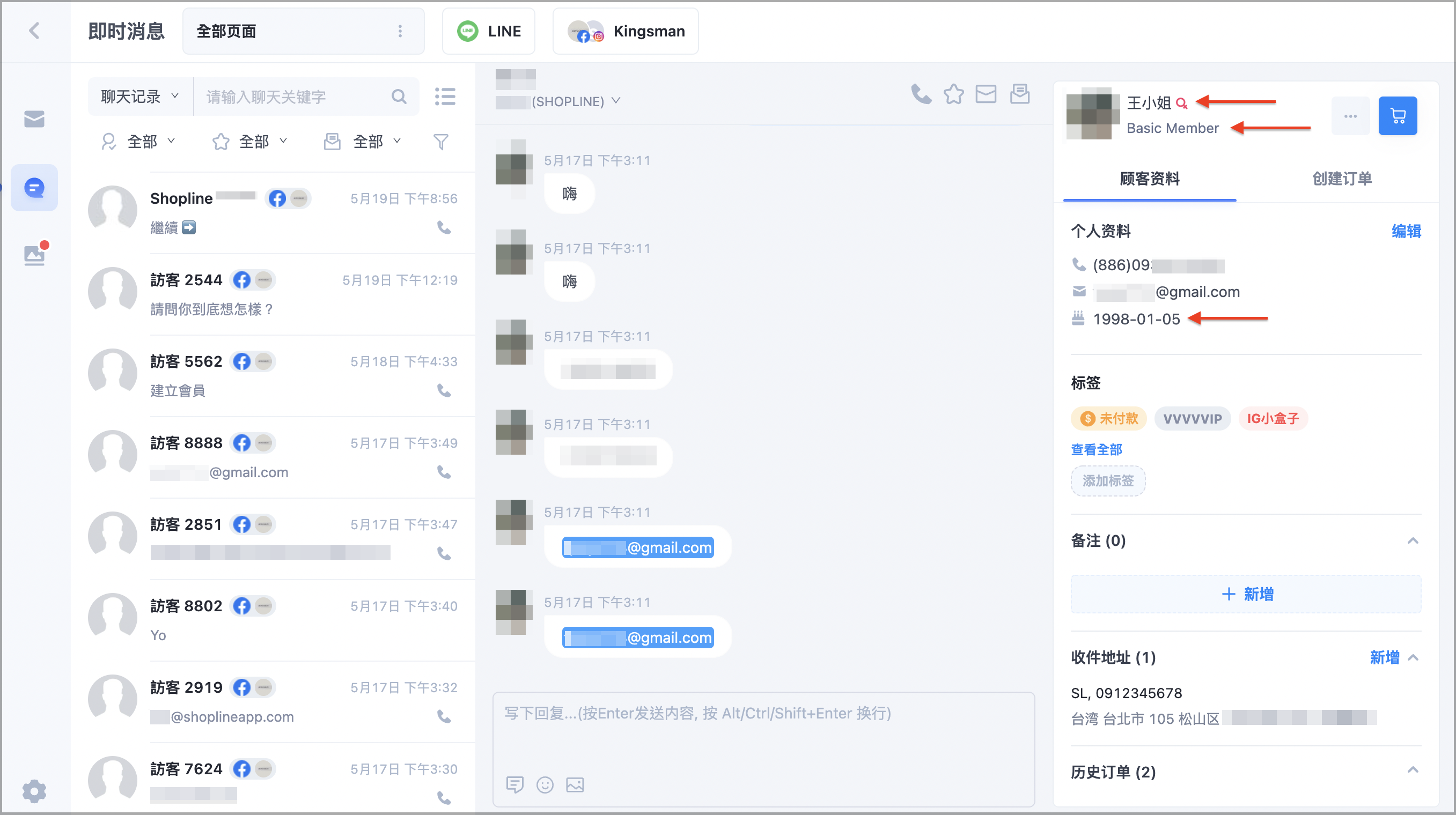Collapse the 历史订单 (2) section

coord(1413,770)
